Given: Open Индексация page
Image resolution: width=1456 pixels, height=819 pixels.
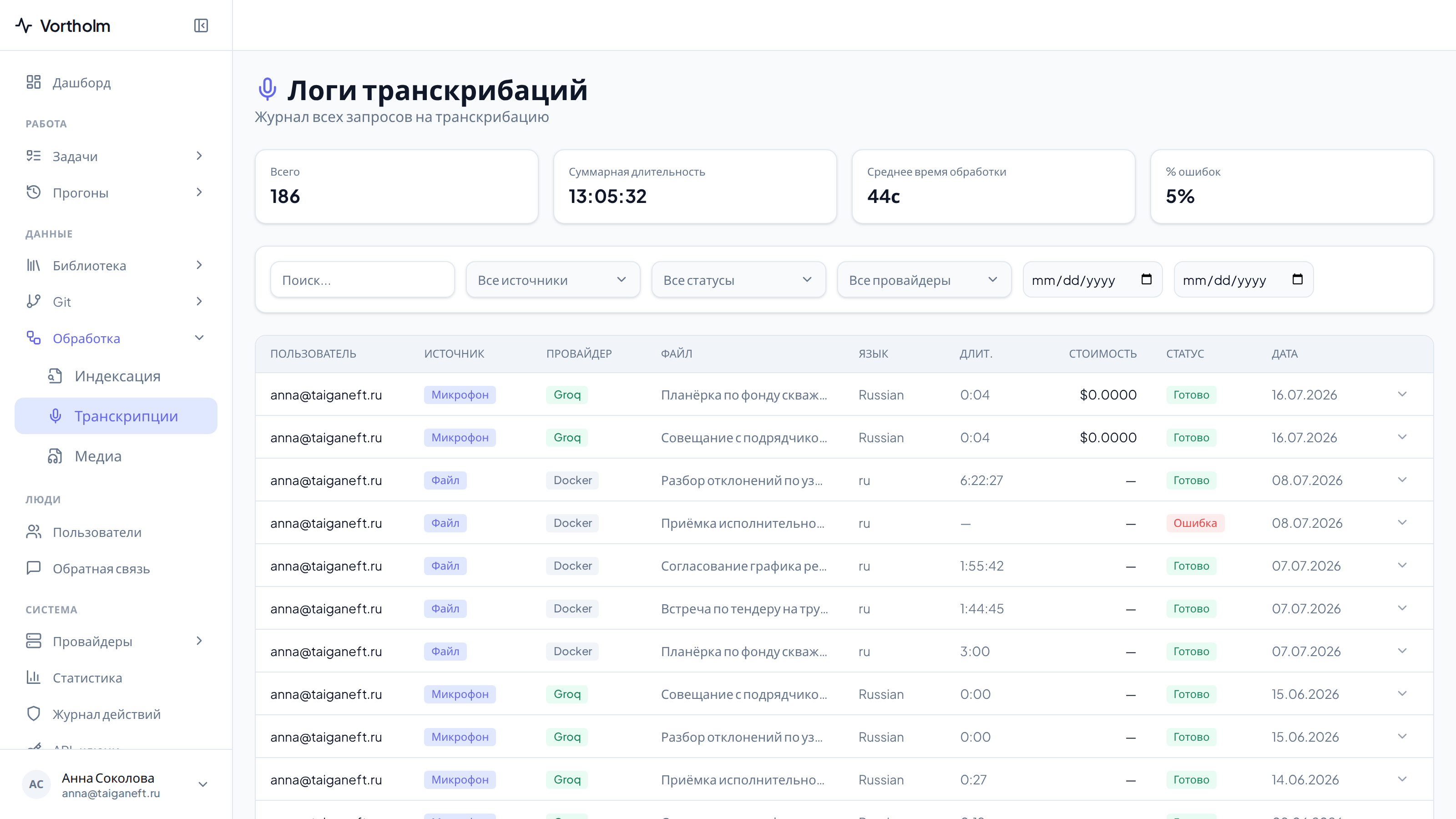Looking at the screenshot, I should [116, 376].
